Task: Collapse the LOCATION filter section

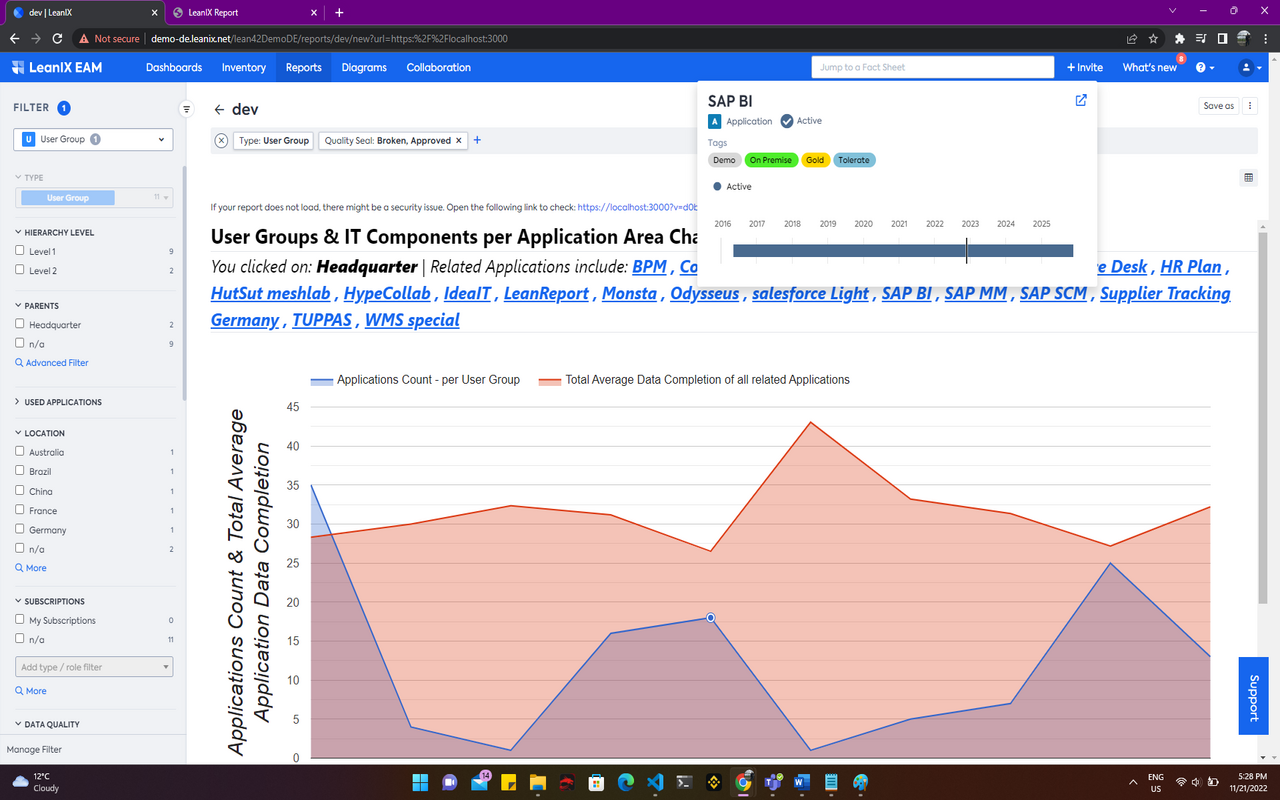Action: (40, 433)
